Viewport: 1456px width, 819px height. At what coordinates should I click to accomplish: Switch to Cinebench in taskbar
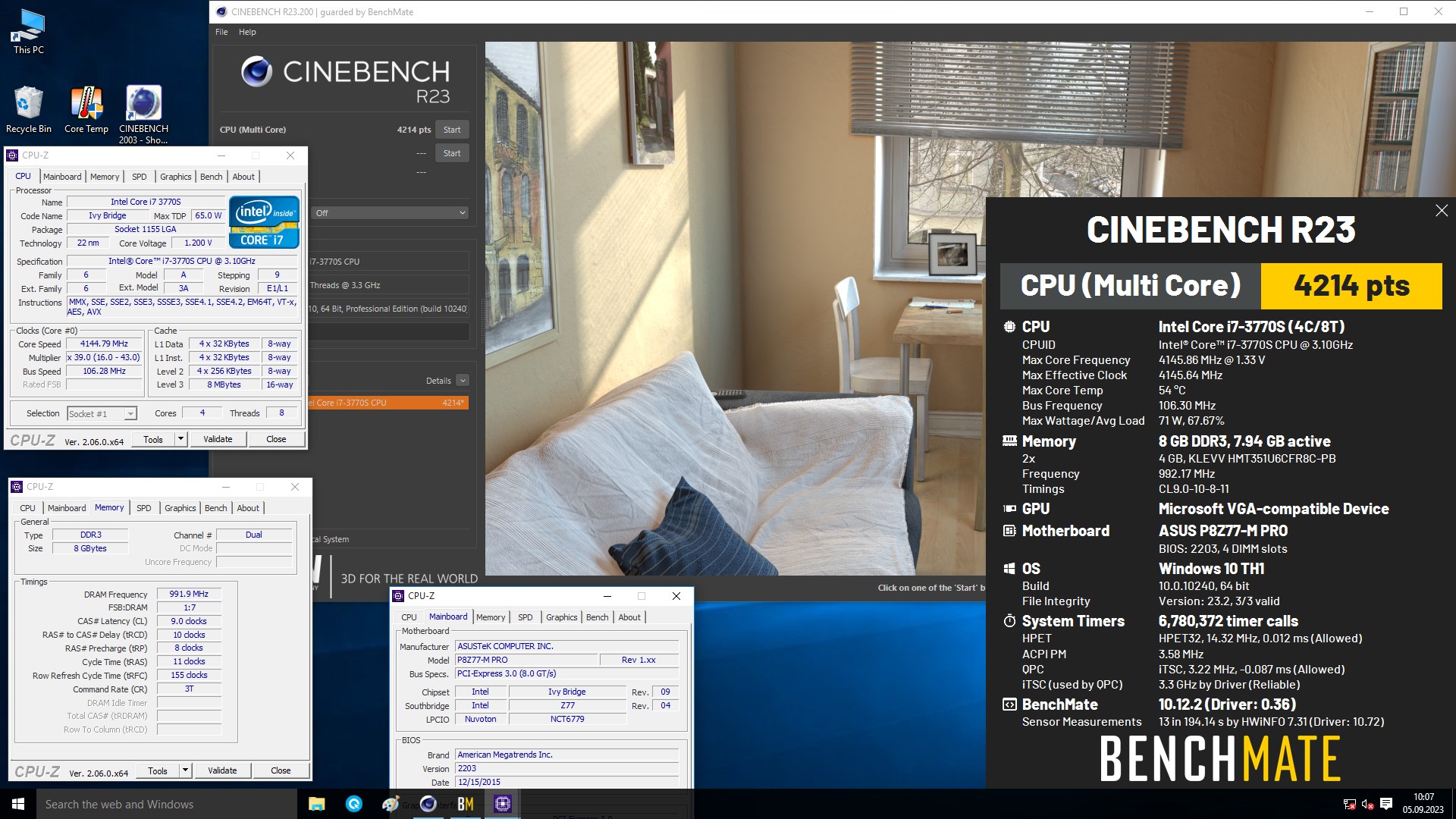[x=428, y=804]
